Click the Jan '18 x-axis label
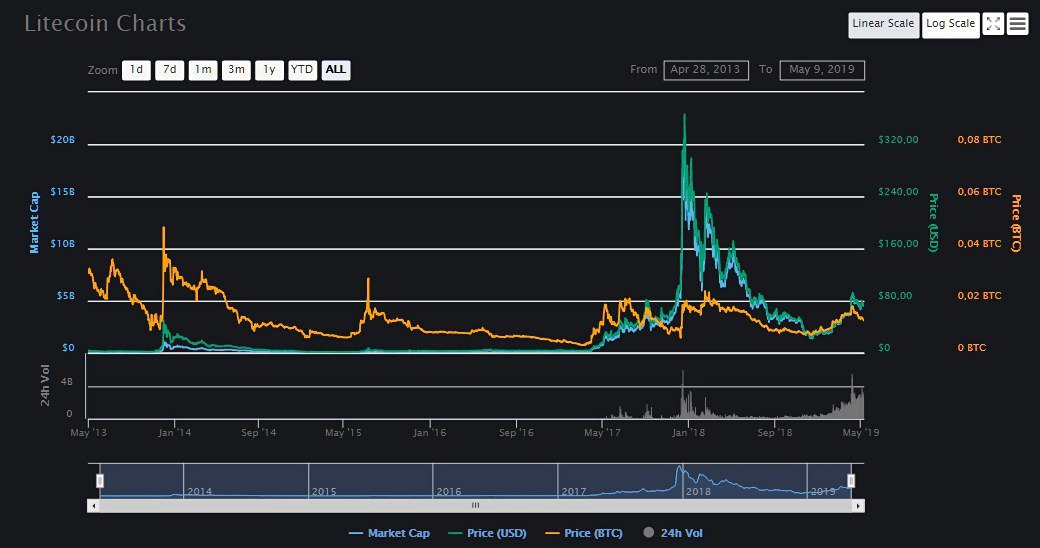Viewport: 1040px width, 548px height. [688, 433]
